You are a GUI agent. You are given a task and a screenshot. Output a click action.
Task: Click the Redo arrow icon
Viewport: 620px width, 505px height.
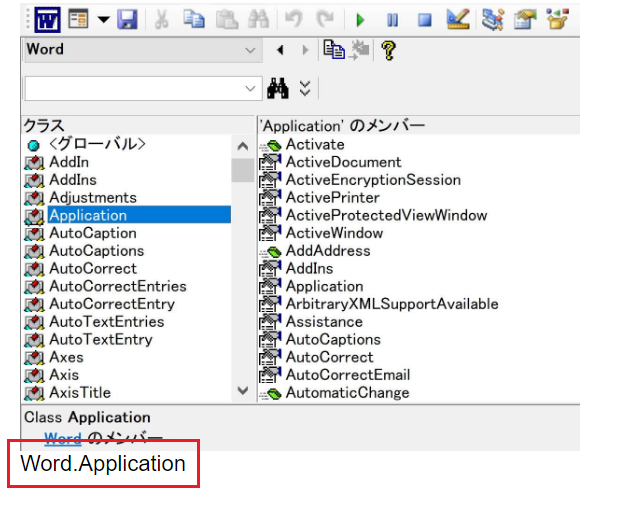point(325,19)
